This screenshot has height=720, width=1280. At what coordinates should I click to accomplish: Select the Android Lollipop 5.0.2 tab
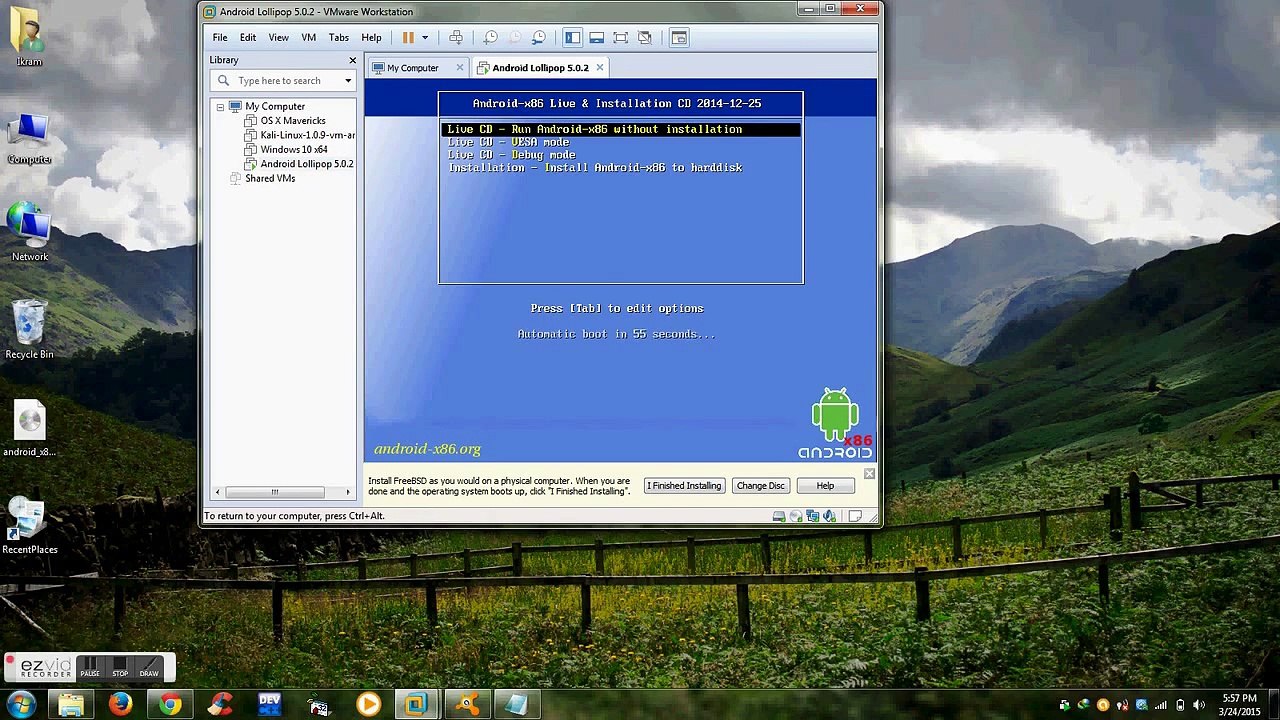(x=539, y=68)
